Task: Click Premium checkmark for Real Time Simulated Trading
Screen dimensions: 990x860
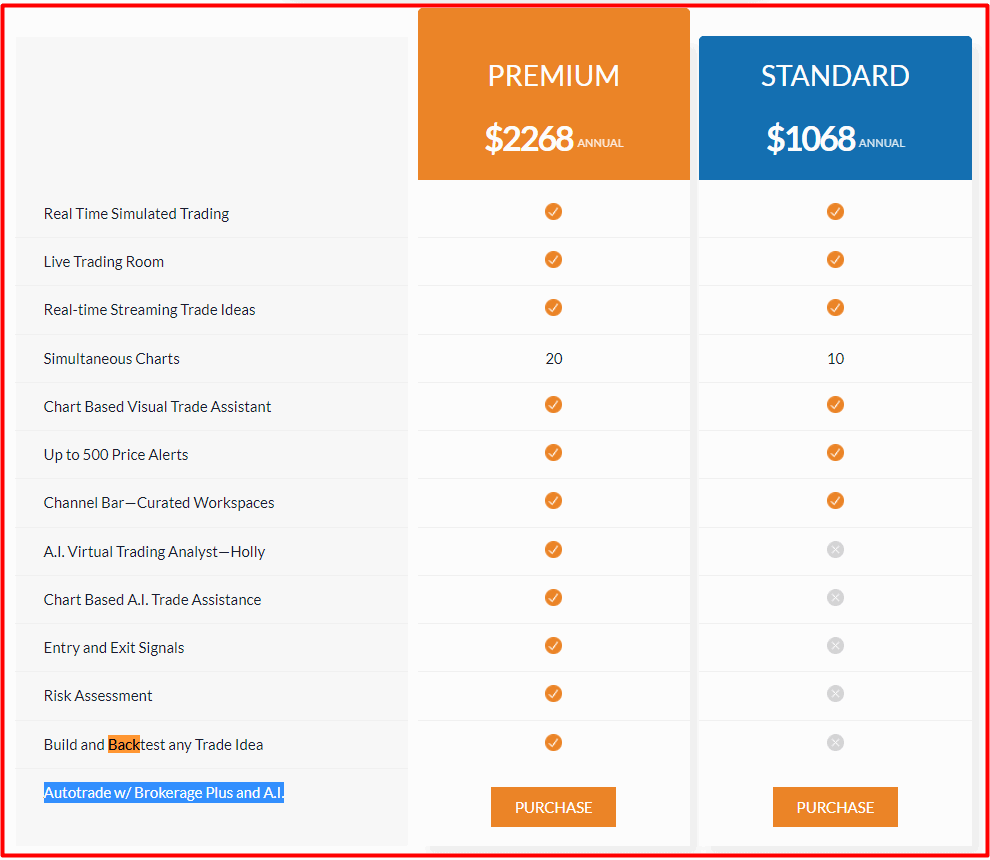Action: 553,212
